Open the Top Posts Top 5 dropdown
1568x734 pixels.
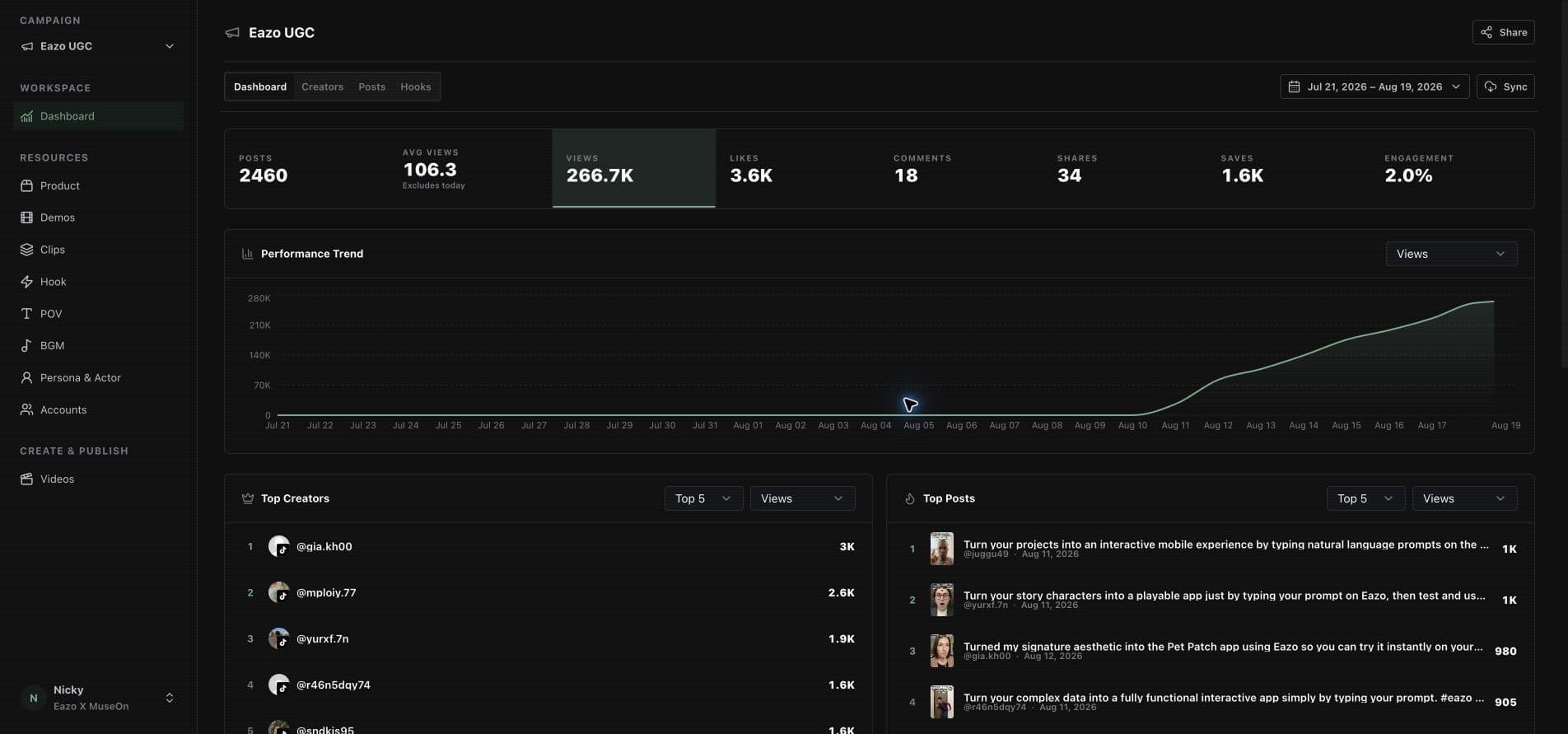click(x=1365, y=498)
